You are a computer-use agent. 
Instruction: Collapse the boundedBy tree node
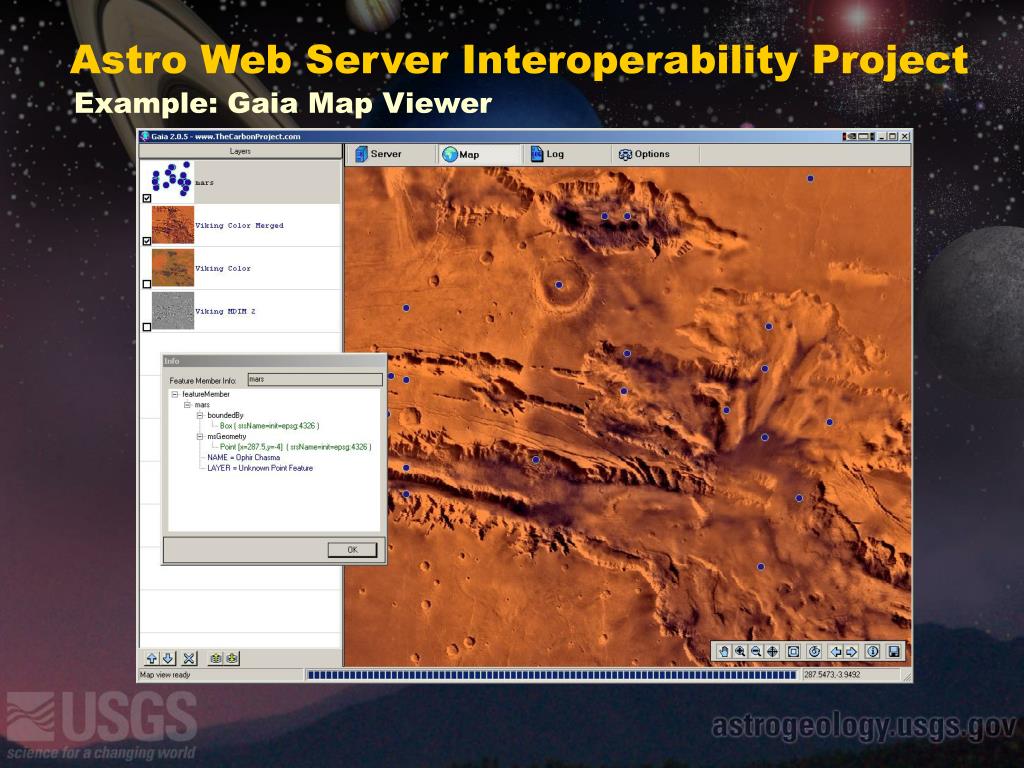point(200,415)
